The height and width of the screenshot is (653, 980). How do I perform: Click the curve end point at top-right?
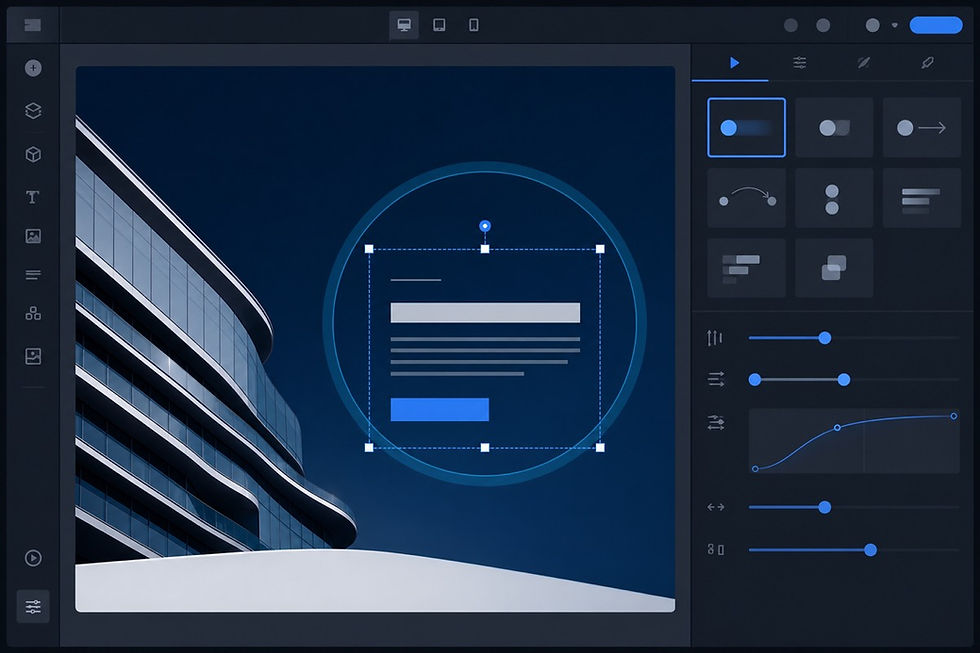point(954,416)
